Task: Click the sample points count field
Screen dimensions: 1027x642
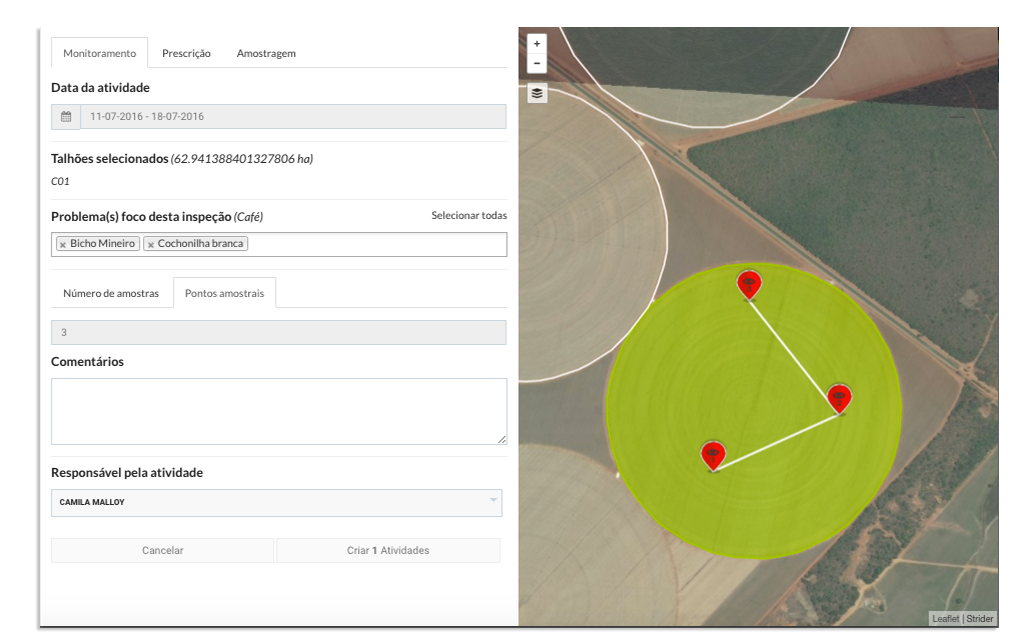Action: point(278,332)
